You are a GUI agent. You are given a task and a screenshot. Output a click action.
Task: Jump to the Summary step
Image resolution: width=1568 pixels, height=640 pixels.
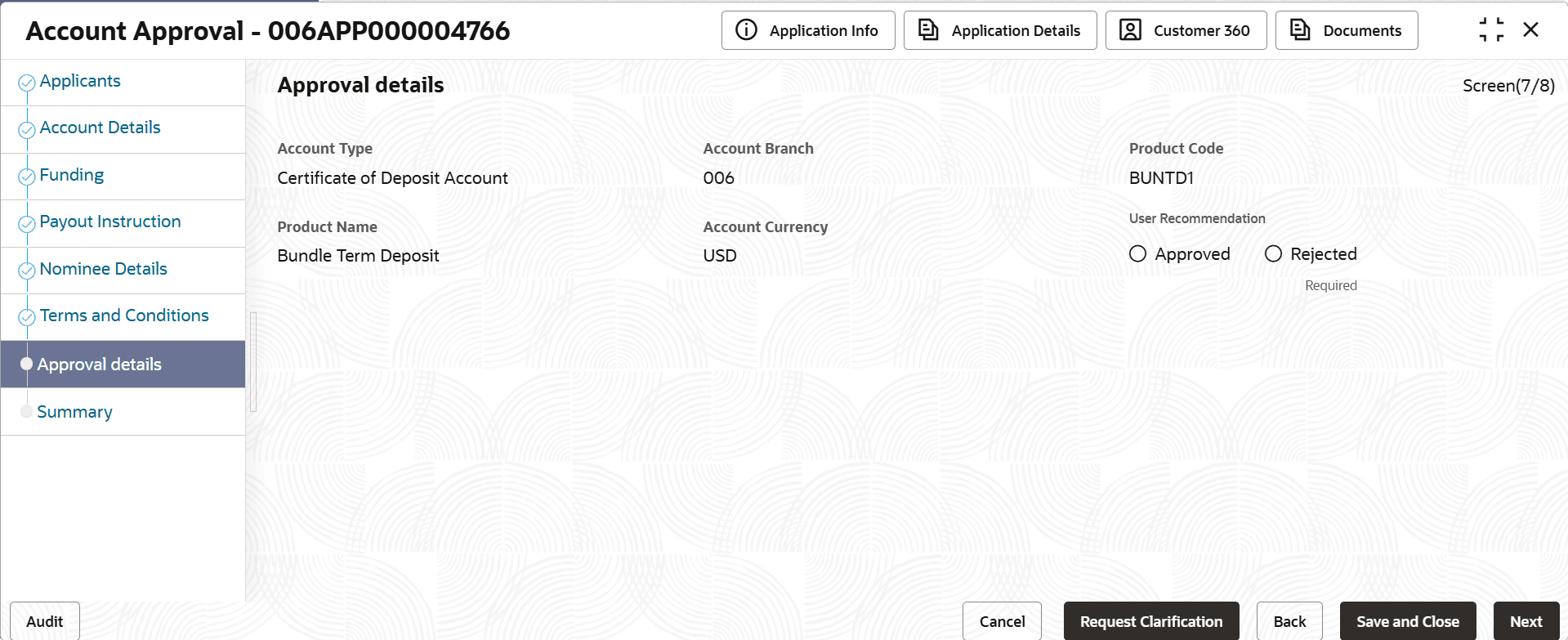(74, 412)
